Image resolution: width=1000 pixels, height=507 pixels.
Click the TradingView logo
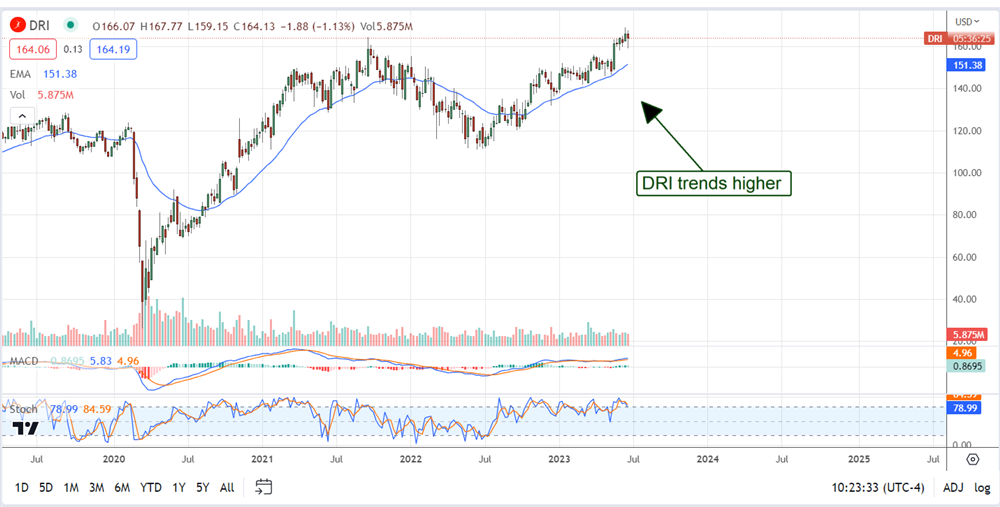coord(25,428)
